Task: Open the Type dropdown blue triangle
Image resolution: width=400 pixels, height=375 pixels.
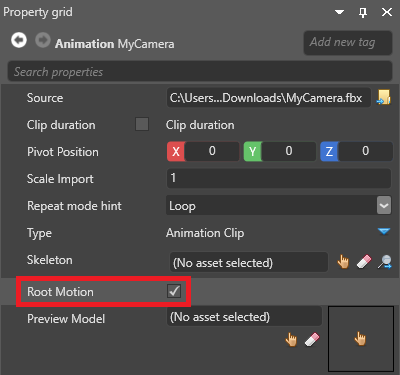Action: pos(384,231)
